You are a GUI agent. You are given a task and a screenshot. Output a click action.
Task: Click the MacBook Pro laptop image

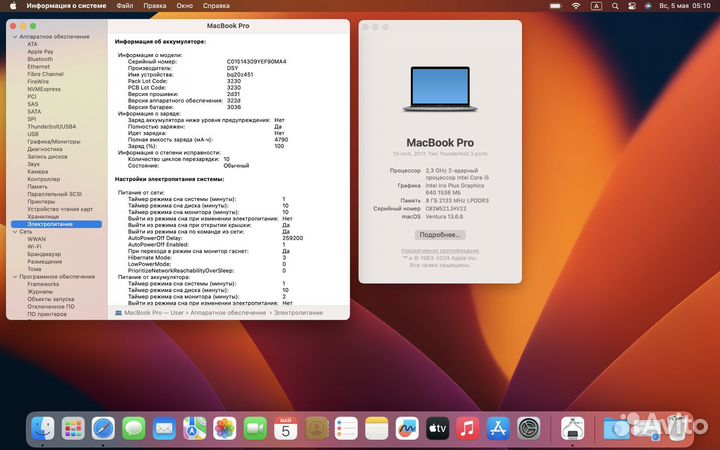click(x=440, y=89)
